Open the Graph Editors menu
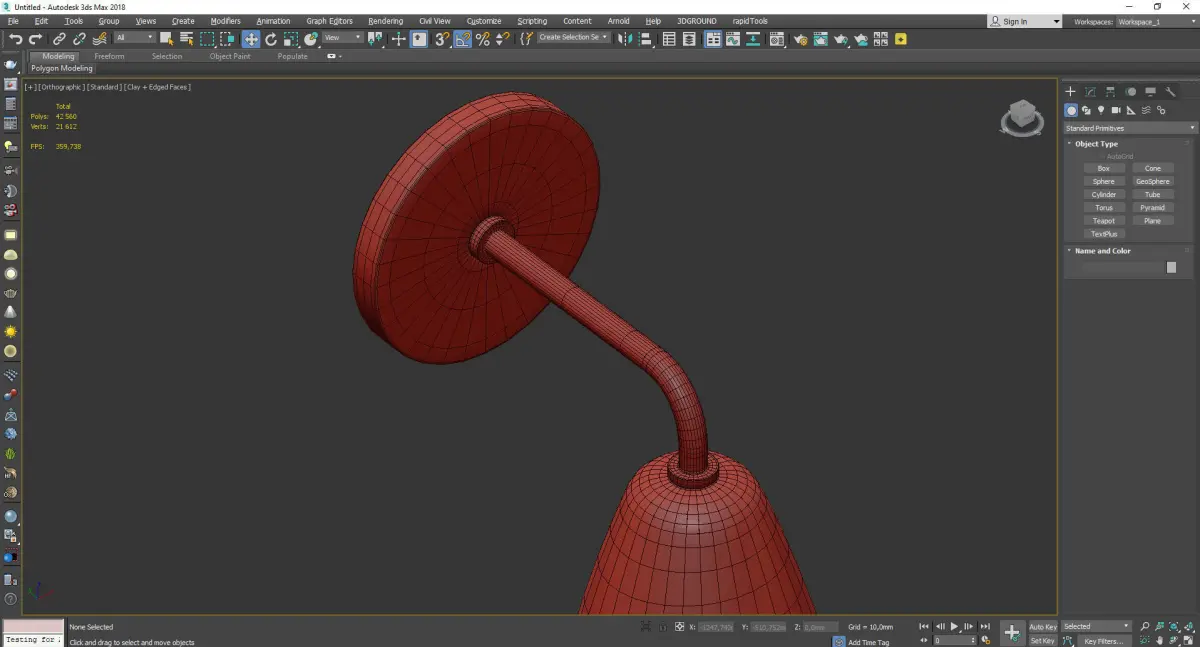 point(329,21)
